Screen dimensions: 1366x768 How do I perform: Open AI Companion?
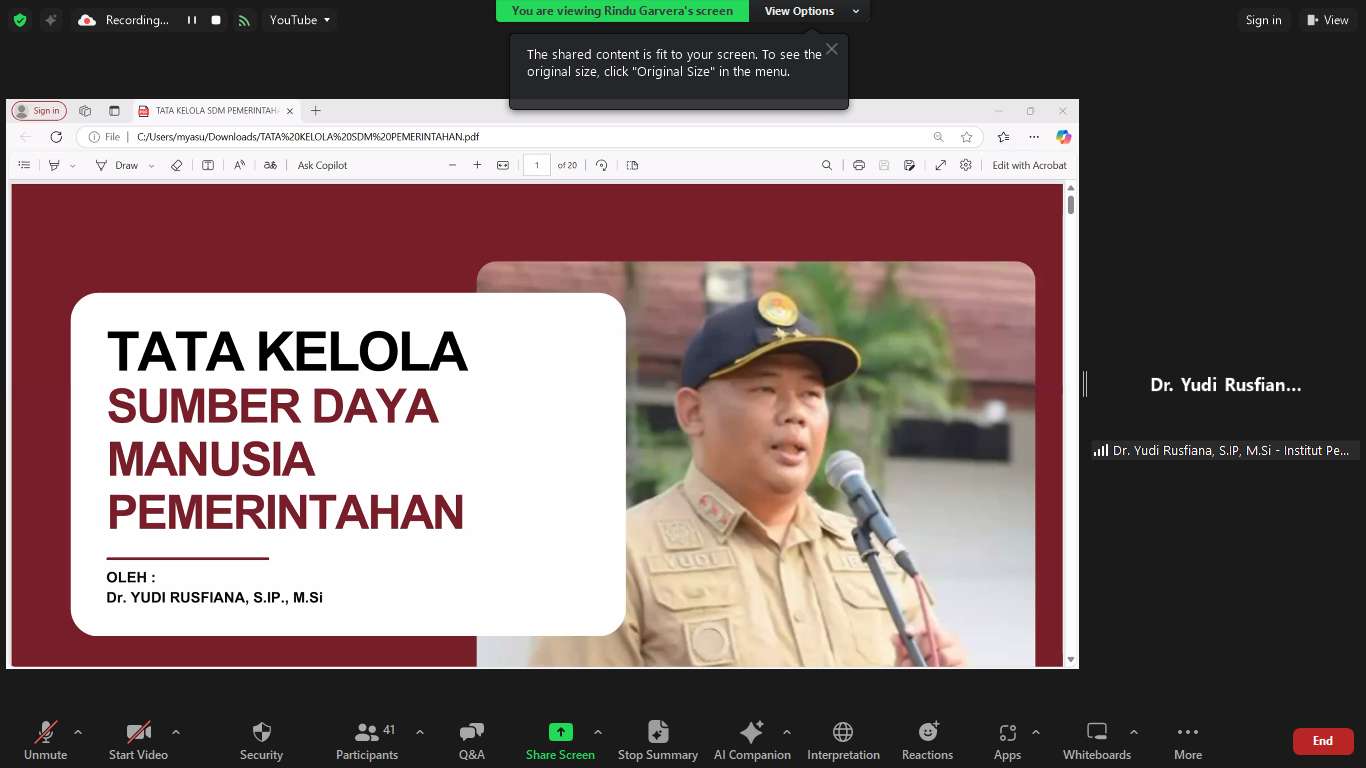click(751, 732)
